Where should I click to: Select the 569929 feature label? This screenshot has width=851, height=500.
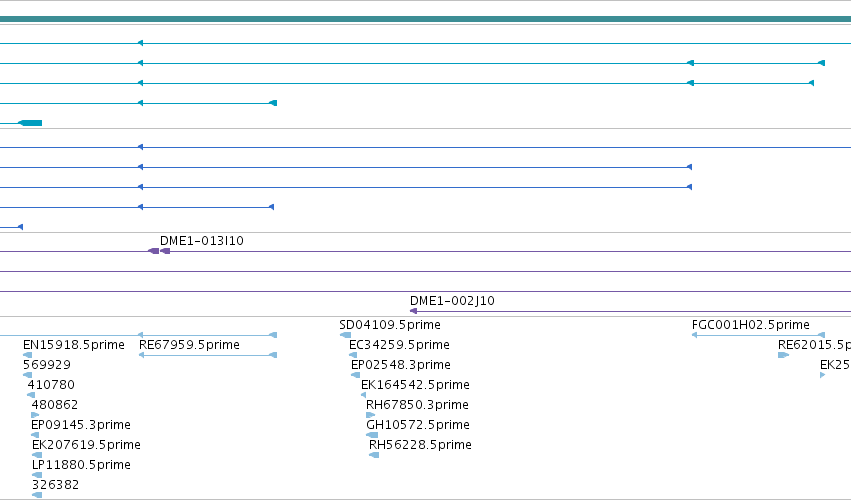(x=47, y=365)
